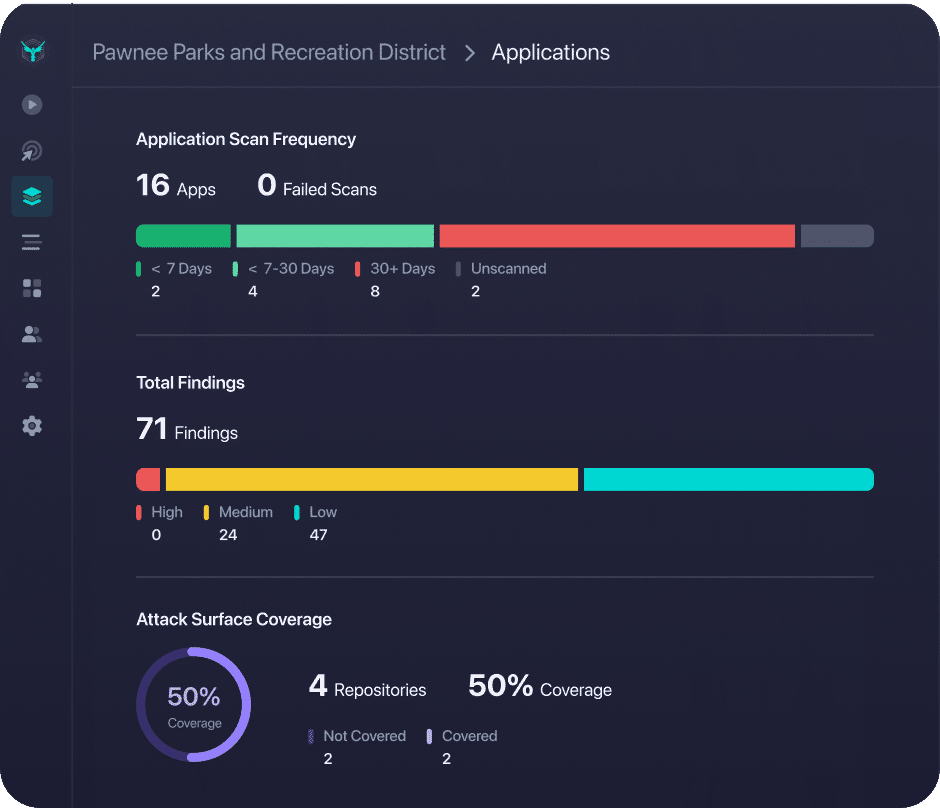
Task: Open the two-person users sidebar icon
Action: coord(32,335)
